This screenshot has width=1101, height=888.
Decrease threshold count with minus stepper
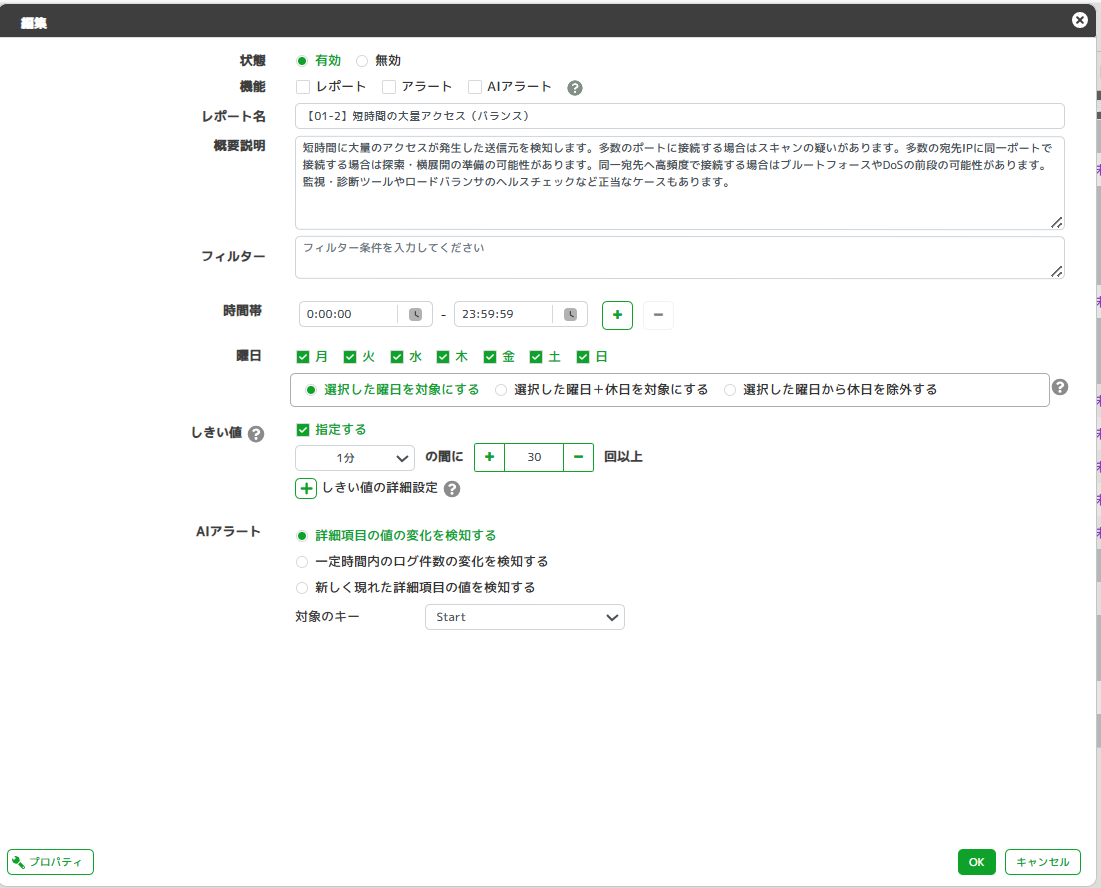tap(579, 457)
